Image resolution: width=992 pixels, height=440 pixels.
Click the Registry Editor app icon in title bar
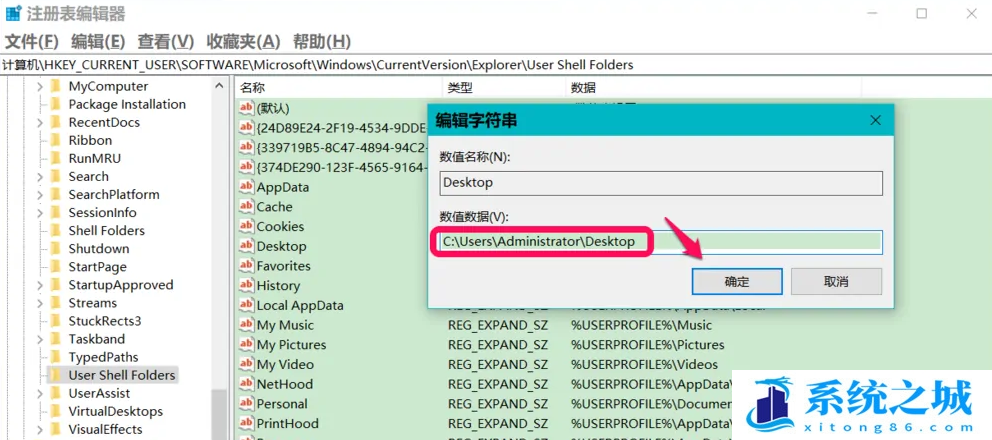tap(13, 14)
